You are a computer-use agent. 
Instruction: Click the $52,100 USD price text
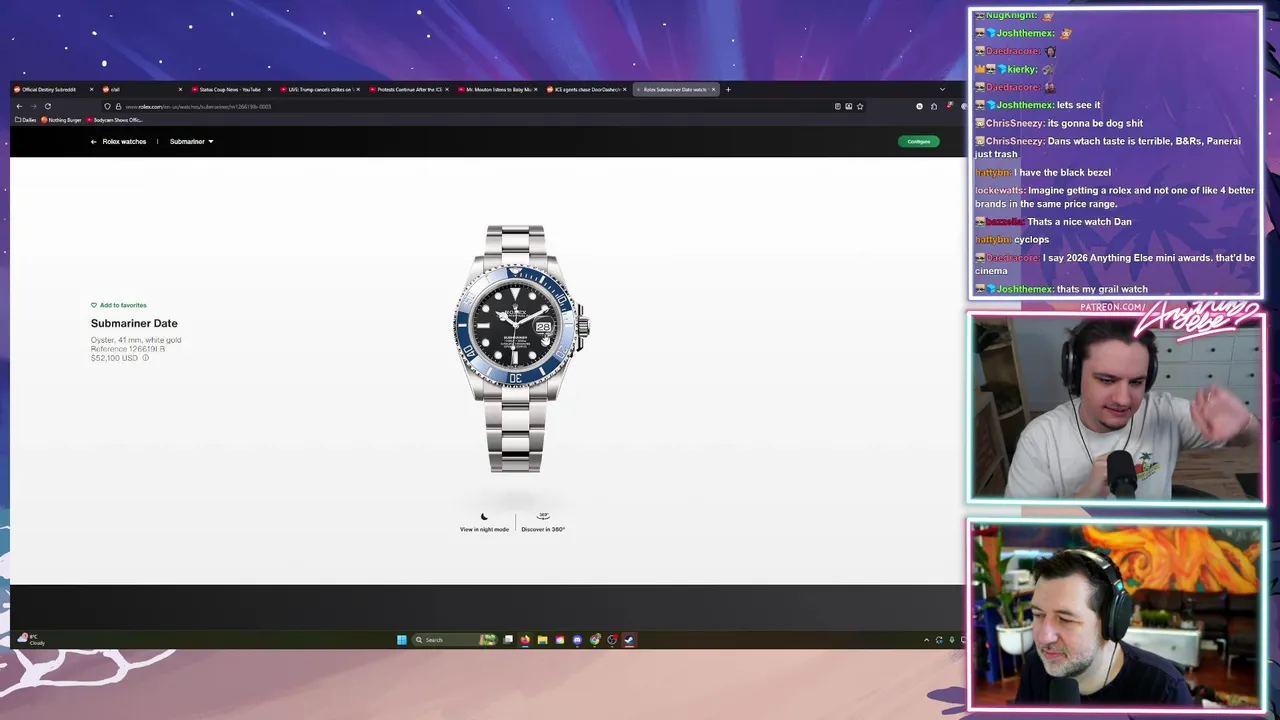[114, 358]
